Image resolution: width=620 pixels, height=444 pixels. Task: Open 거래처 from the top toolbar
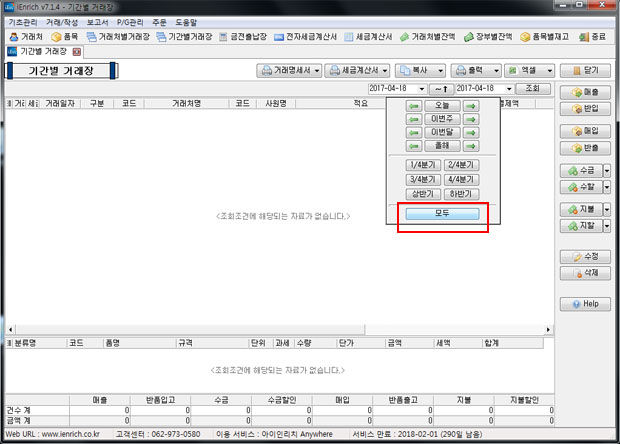pos(25,37)
